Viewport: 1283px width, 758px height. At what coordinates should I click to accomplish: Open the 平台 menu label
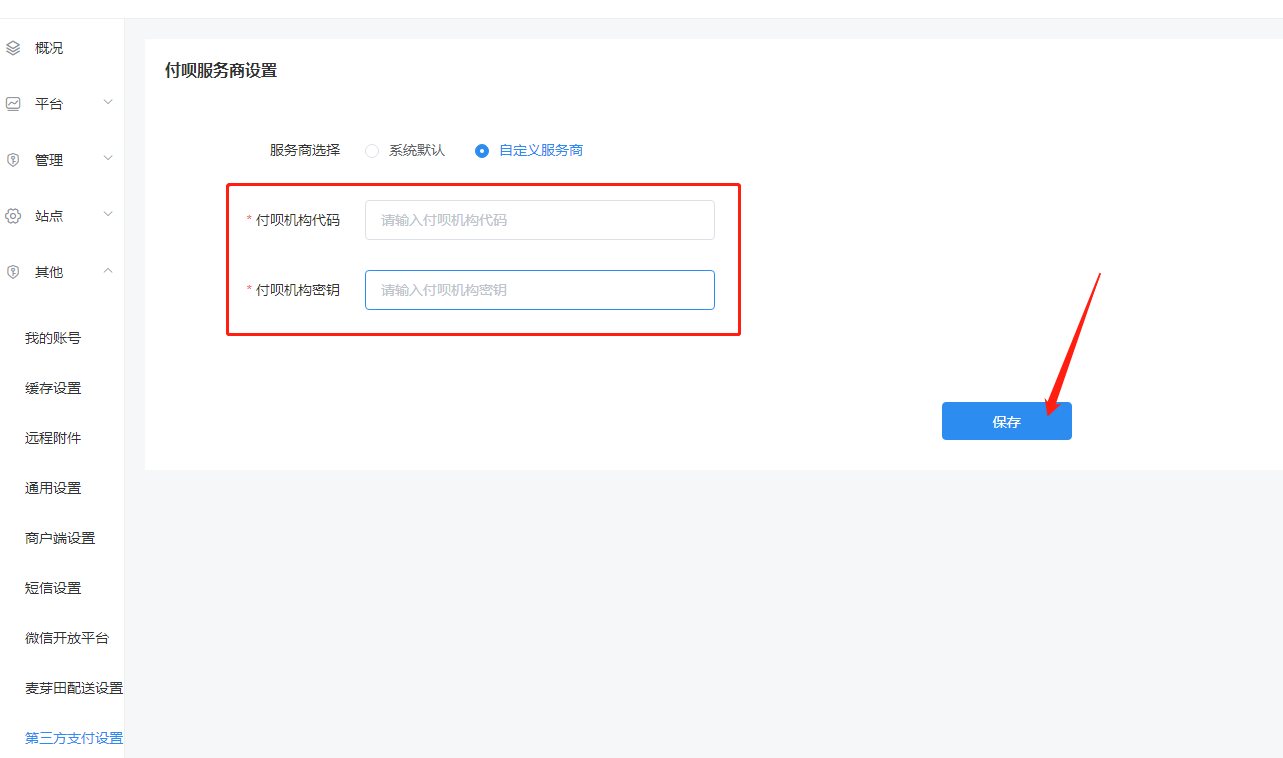[49, 104]
